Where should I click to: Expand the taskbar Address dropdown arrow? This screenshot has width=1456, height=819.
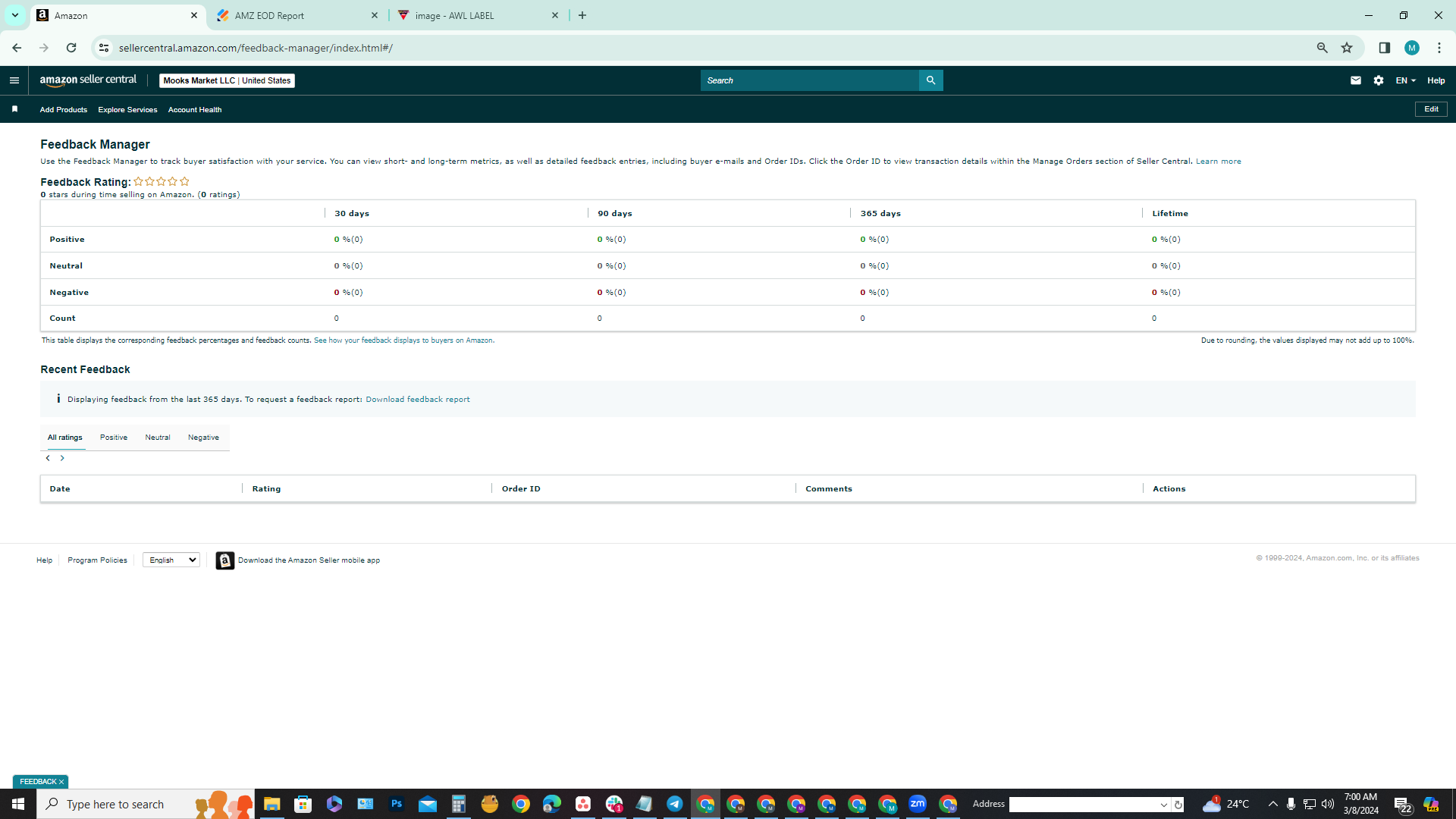tap(1164, 805)
